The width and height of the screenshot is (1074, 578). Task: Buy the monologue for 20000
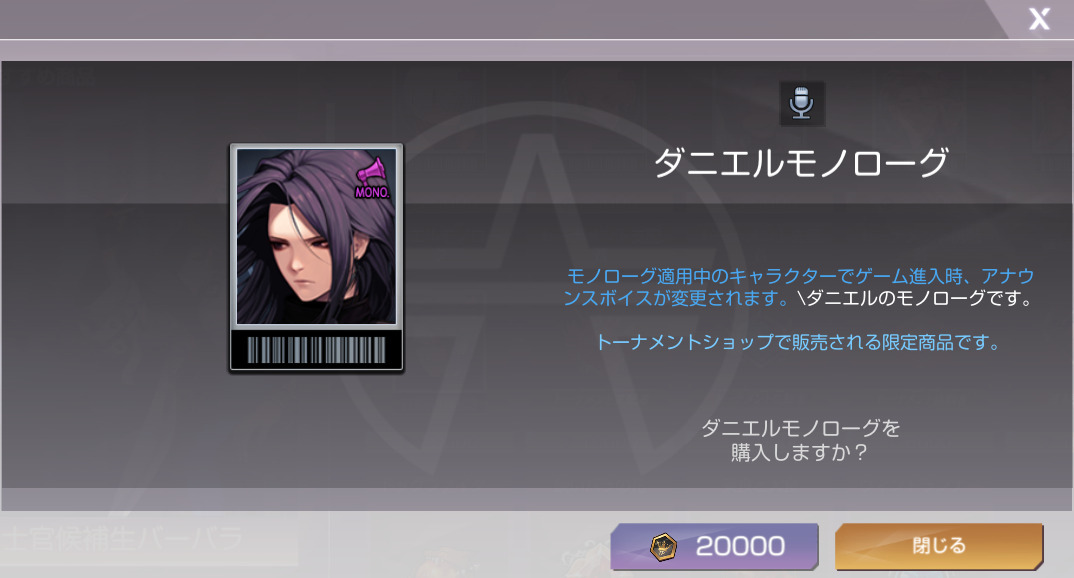click(714, 546)
